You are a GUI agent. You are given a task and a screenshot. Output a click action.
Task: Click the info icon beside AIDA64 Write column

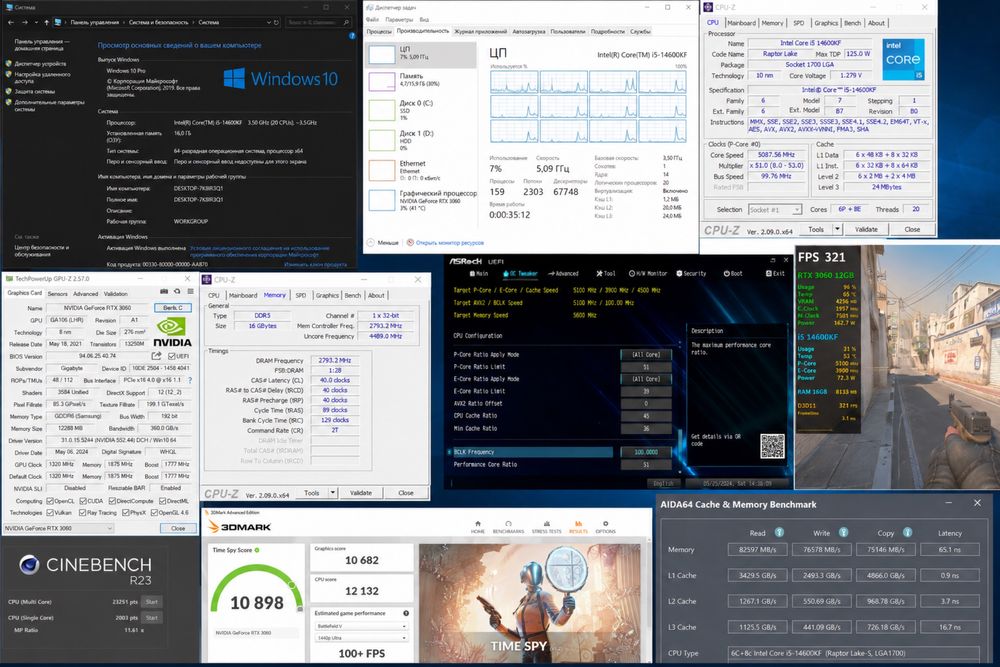coord(843,532)
